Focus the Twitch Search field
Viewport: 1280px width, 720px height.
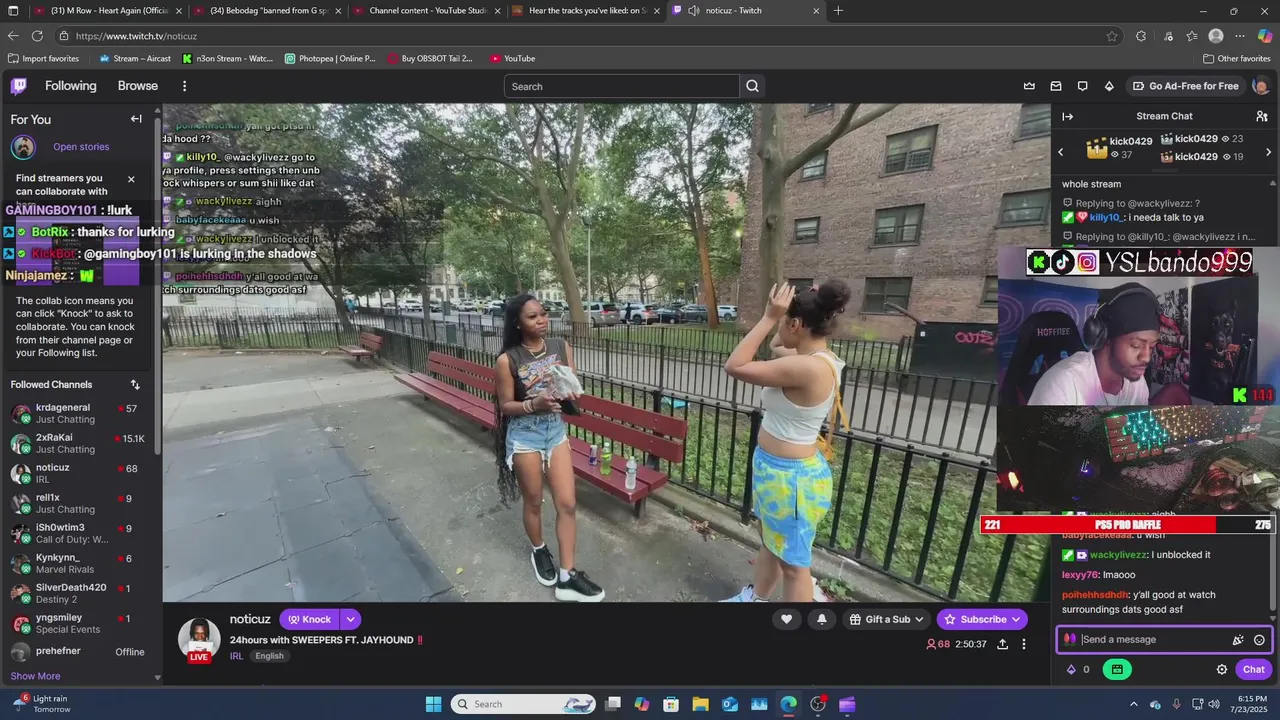point(622,86)
